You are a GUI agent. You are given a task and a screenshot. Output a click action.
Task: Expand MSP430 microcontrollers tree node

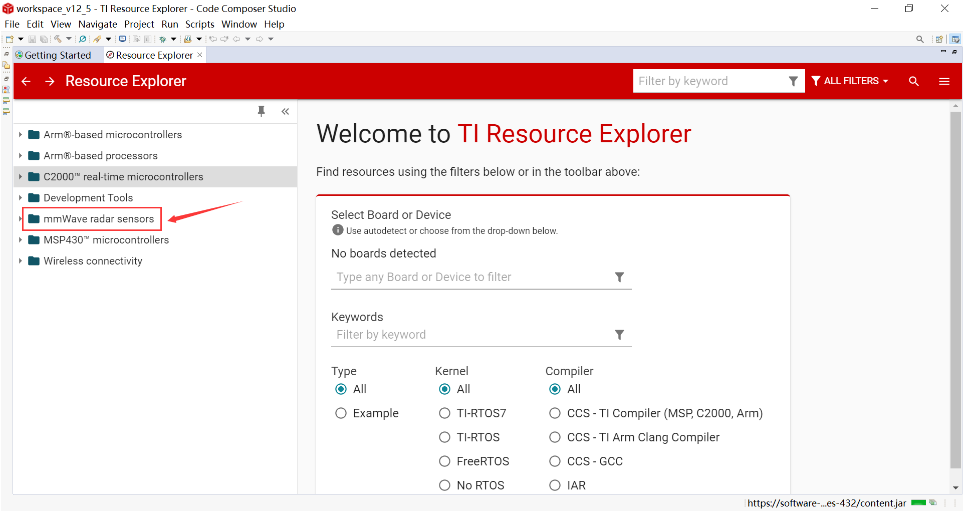(20, 240)
